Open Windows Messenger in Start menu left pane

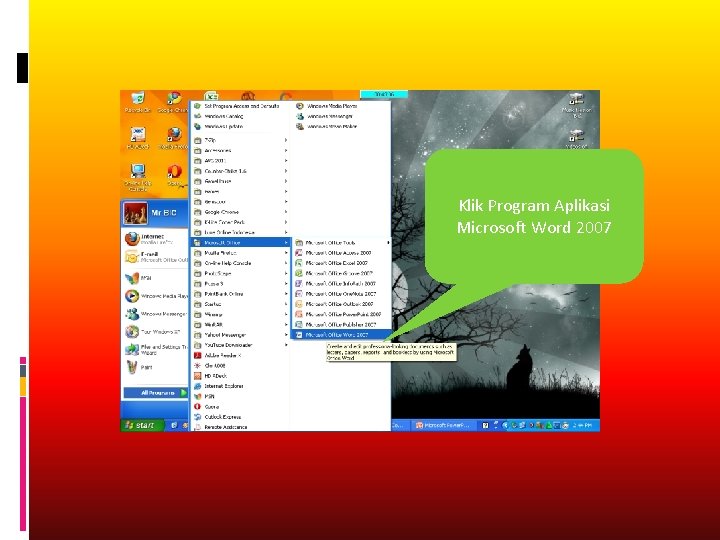click(156, 314)
